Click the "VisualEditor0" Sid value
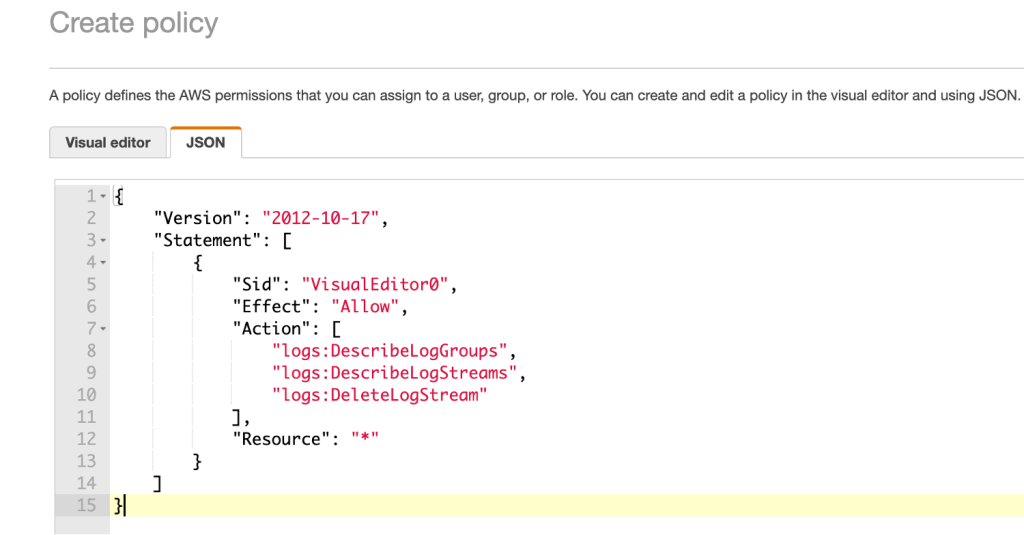This screenshot has height=535, width=1024. tap(375, 285)
